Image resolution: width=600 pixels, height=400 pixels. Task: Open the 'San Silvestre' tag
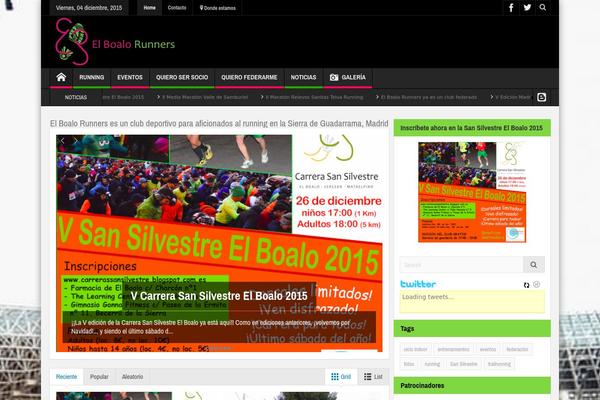[x=463, y=364]
